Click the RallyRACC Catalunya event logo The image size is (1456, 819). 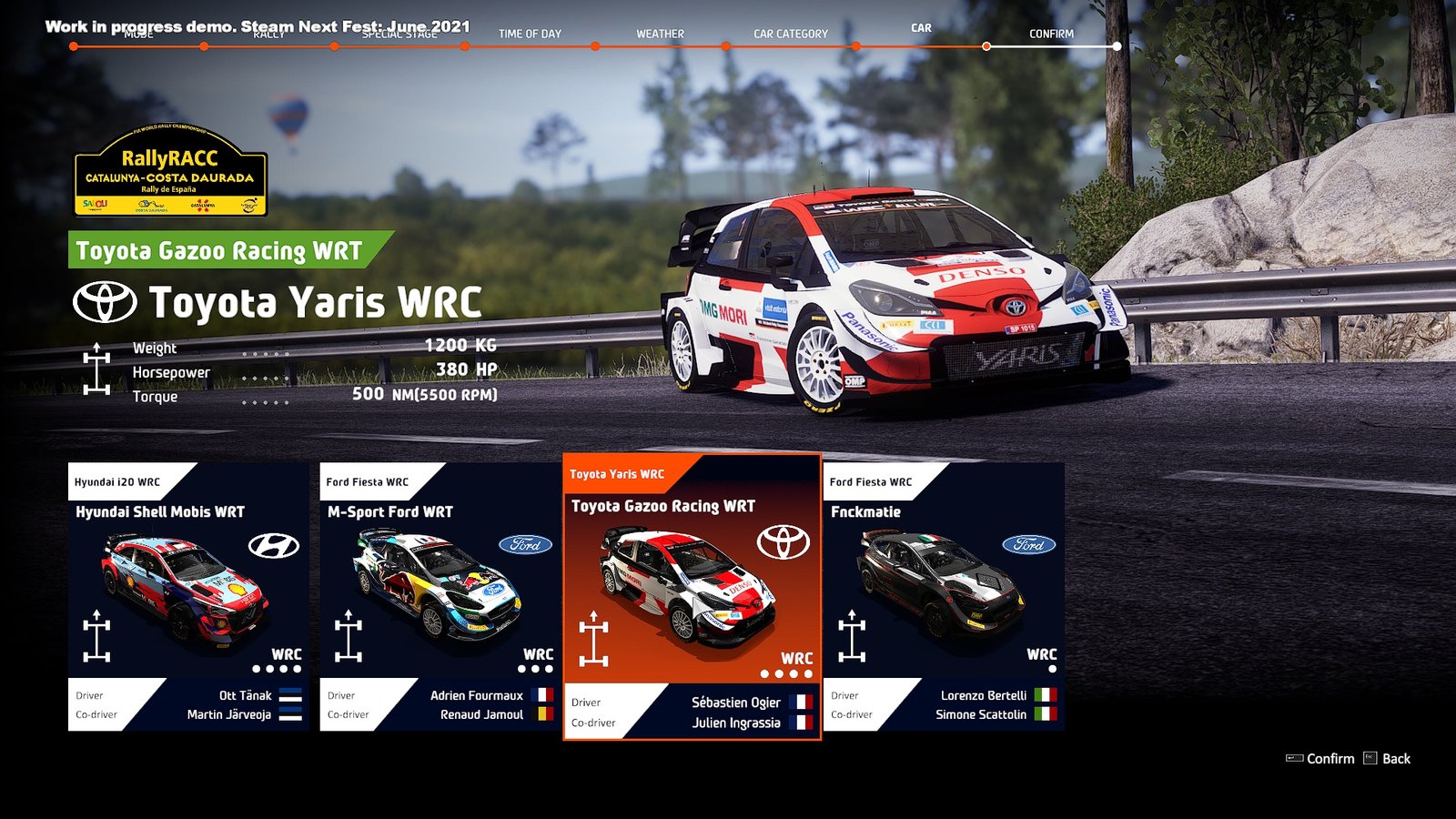coord(170,170)
